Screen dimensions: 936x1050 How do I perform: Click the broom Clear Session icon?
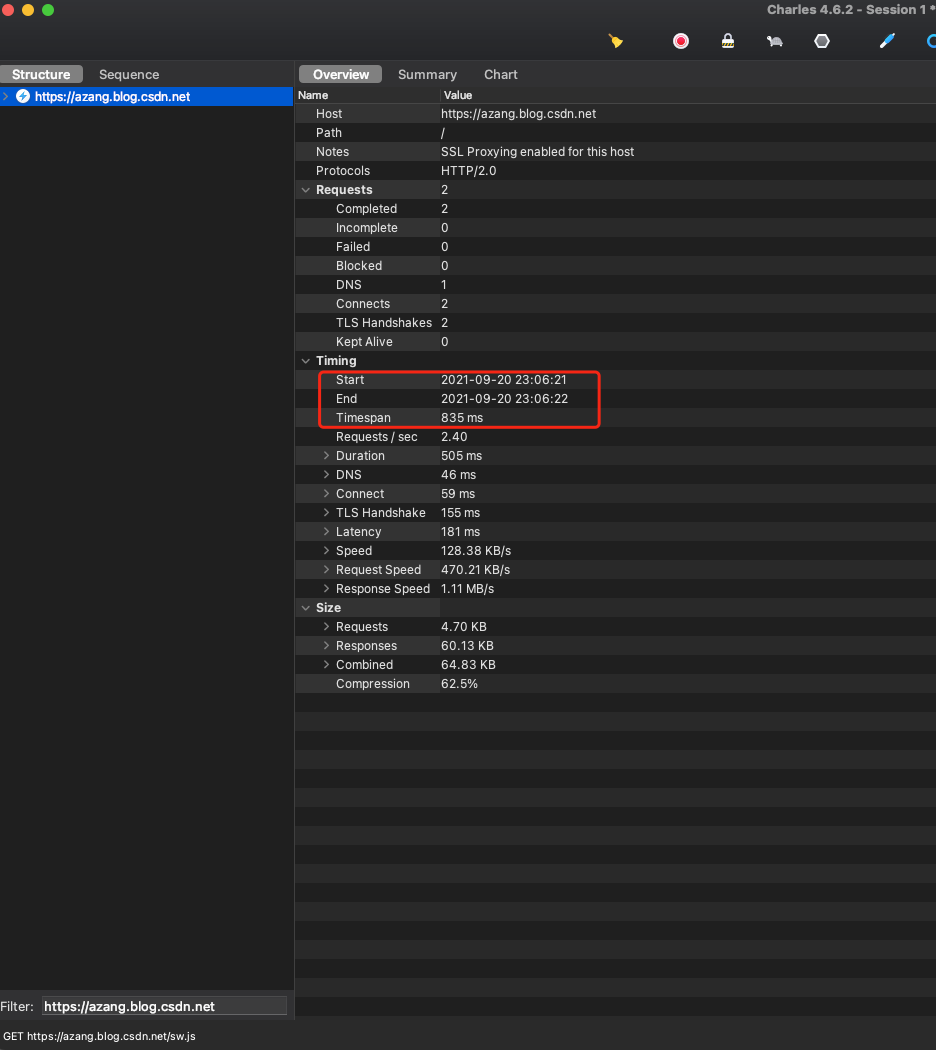pyautogui.click(x=615, y=42)
